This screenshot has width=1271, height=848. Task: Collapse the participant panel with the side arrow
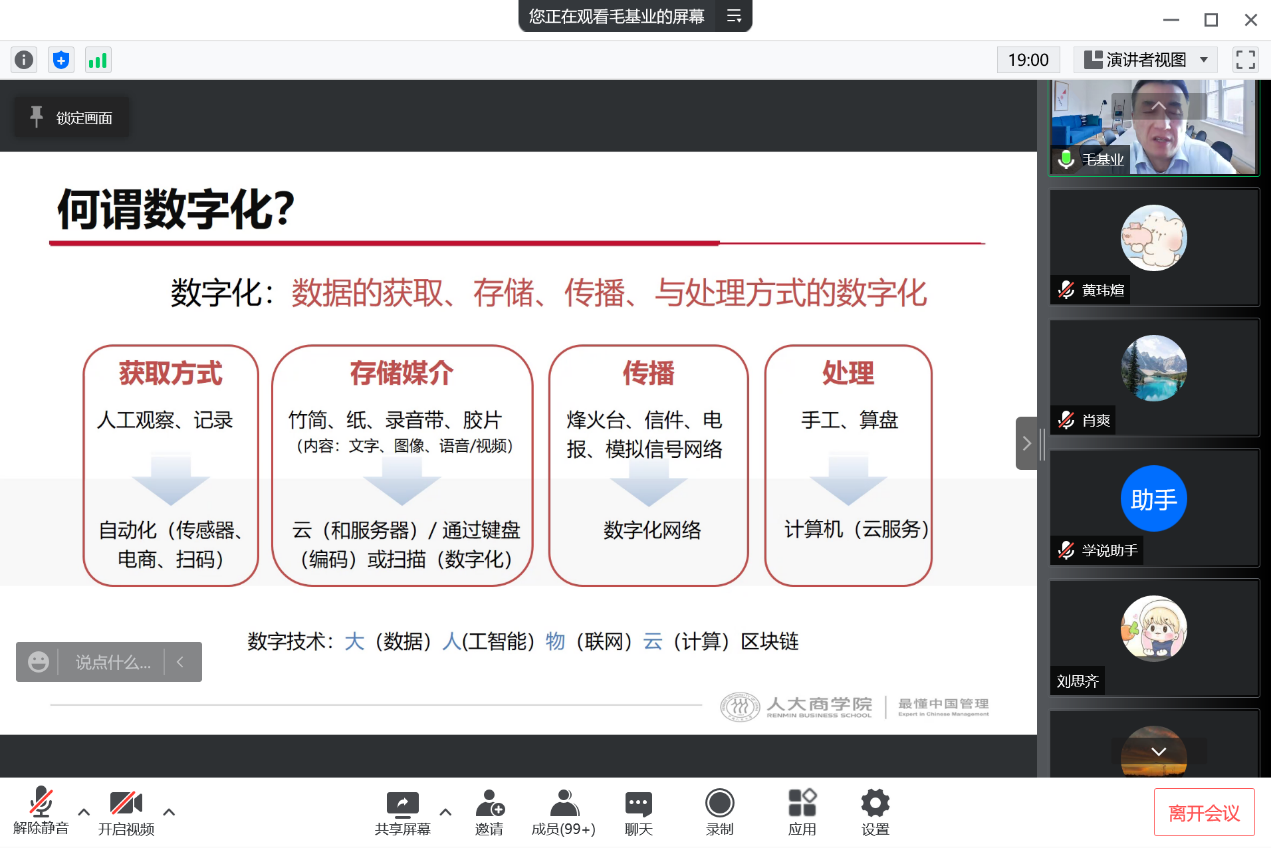[1027, 443]
